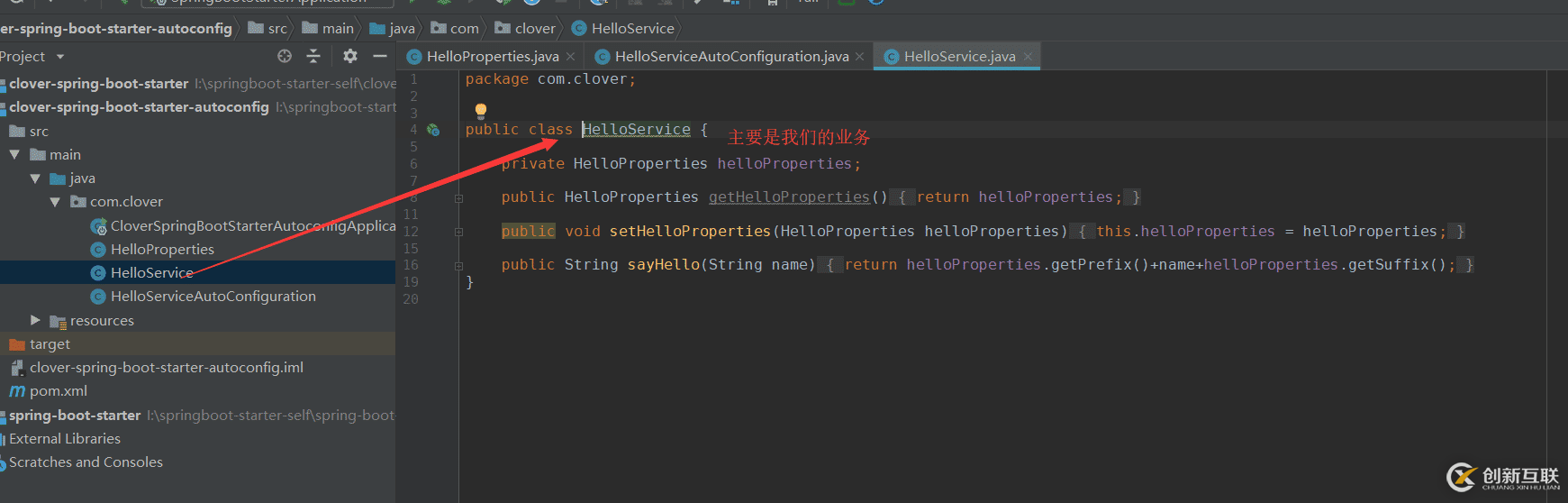Click the collapse all icon in Project panel
Screen dimensions: 1568x503
click(x=313, y=56)
